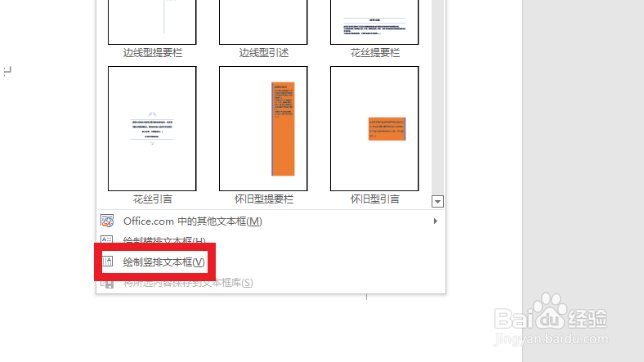Screen dimensions: 644x362
Task: Click the gallery scroll-down arrow
Action: pos(437,201)
